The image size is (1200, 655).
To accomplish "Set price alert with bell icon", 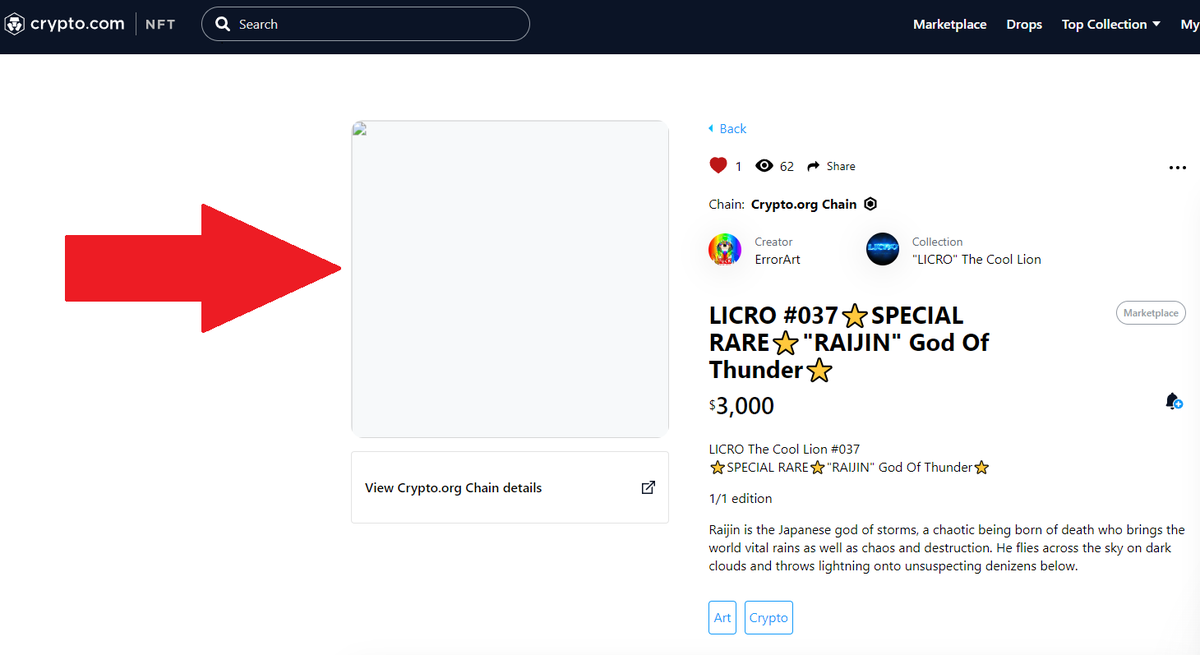I will pyautogui.click(x=1174, y=401).
